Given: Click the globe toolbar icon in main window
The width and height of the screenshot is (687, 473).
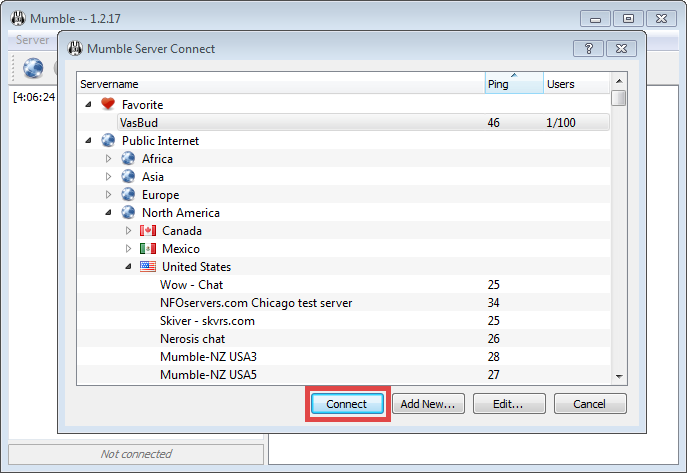Looking at the screenshot, I should coord(33,68).
